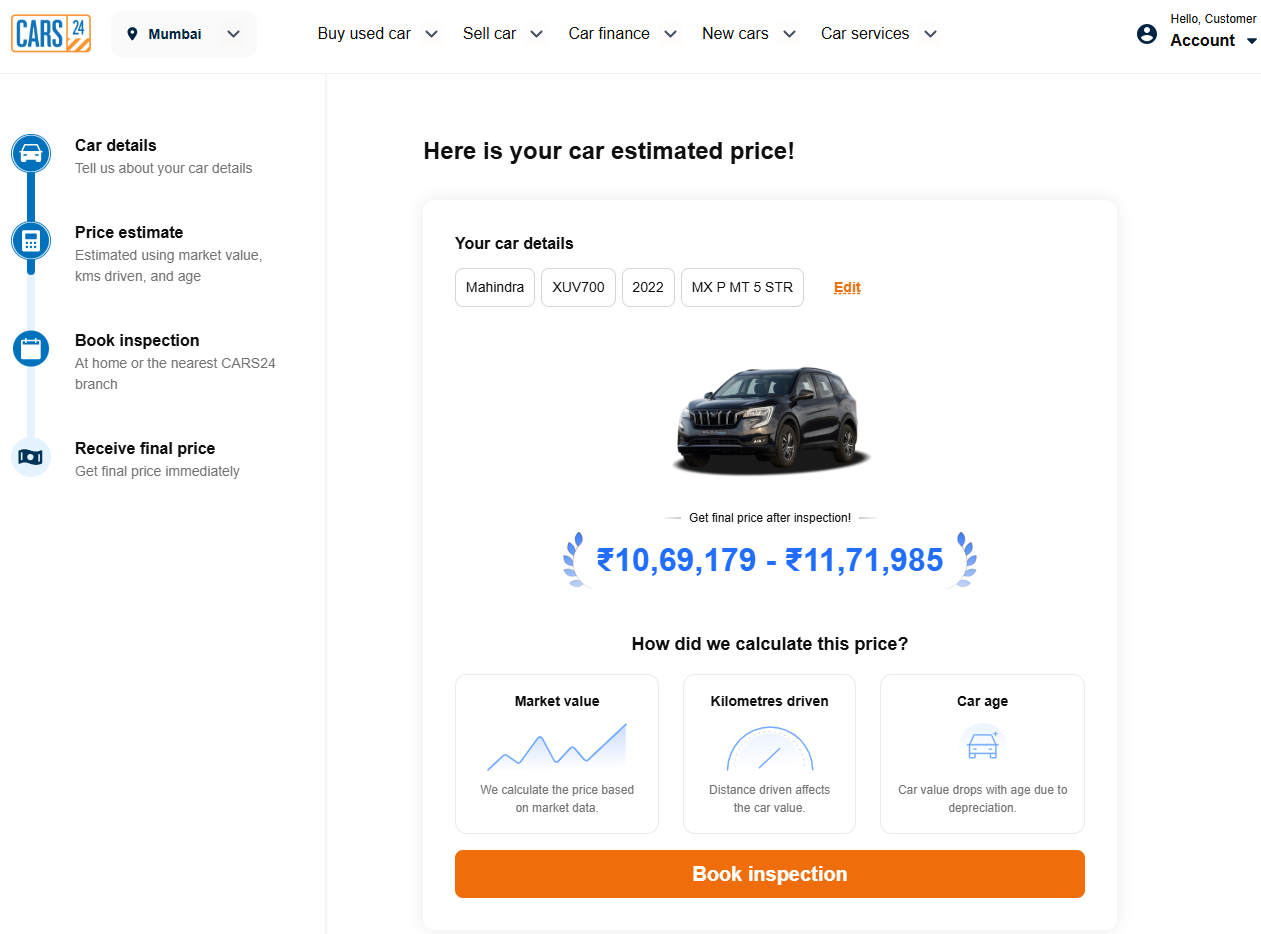
Task: Click the CARS24 logo
Action: click(x=51, y=33)
